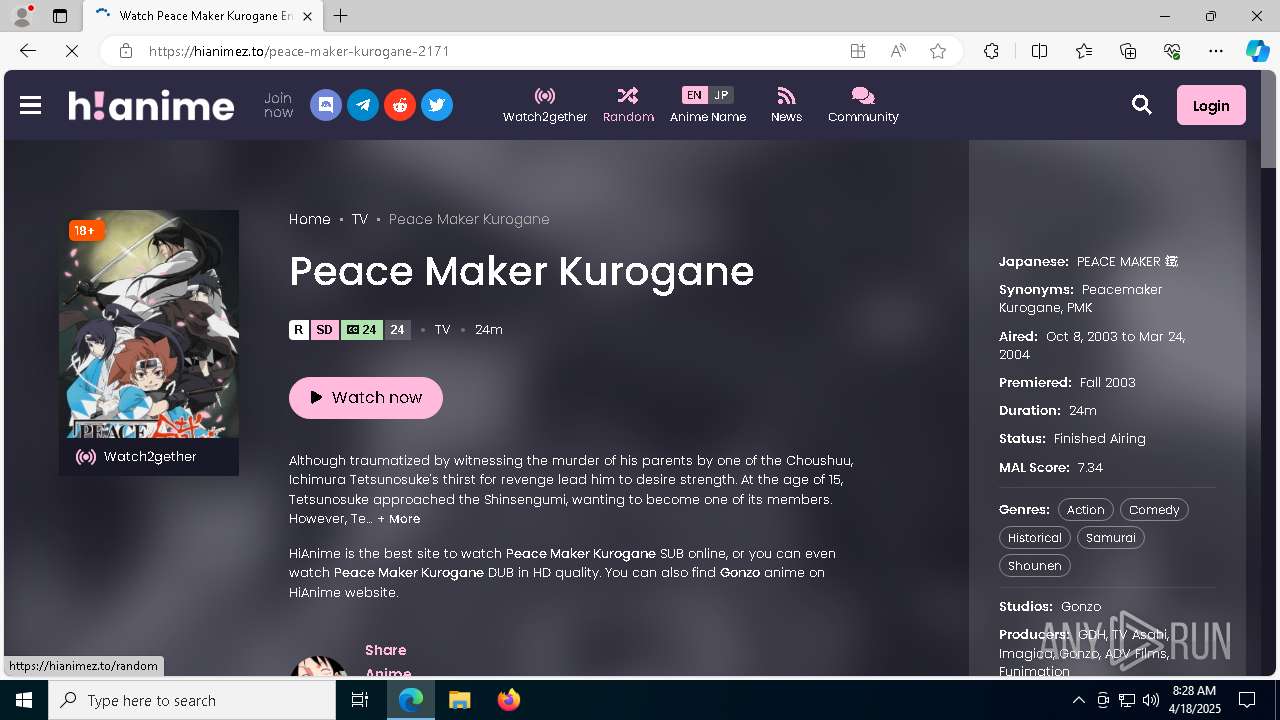Open the Windows Start menu
The height and width of the screenshot is (720, 1280).
24,700
